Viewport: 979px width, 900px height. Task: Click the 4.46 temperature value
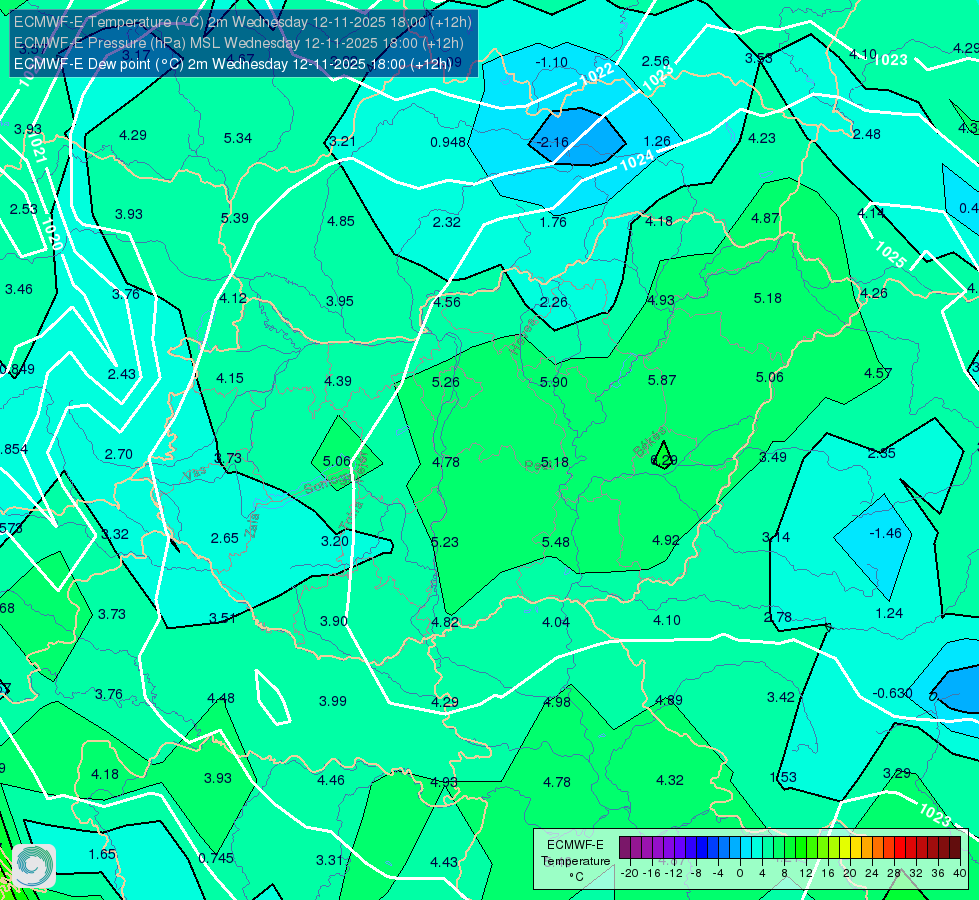331,780
